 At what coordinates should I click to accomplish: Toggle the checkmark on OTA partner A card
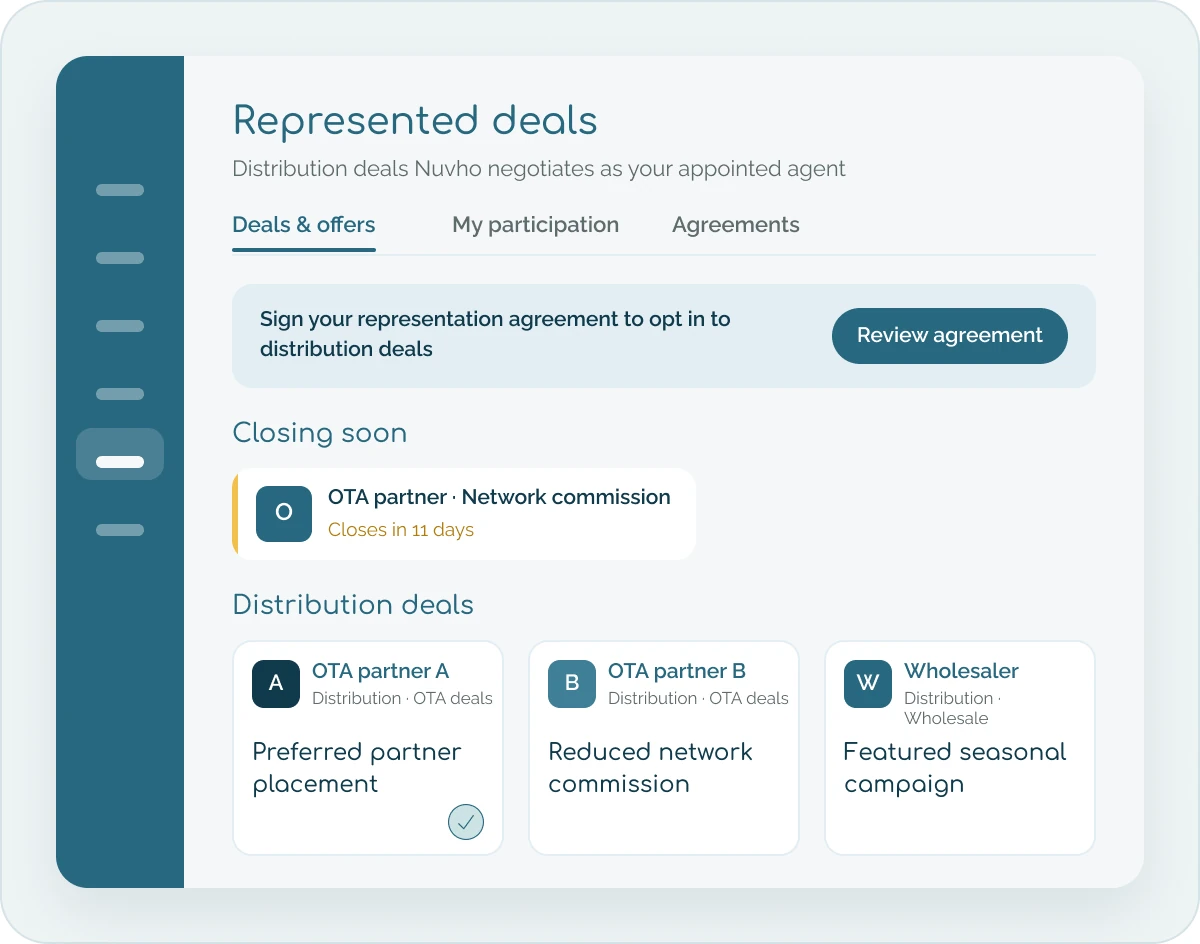pyautogui.click(x=466, y=822)
